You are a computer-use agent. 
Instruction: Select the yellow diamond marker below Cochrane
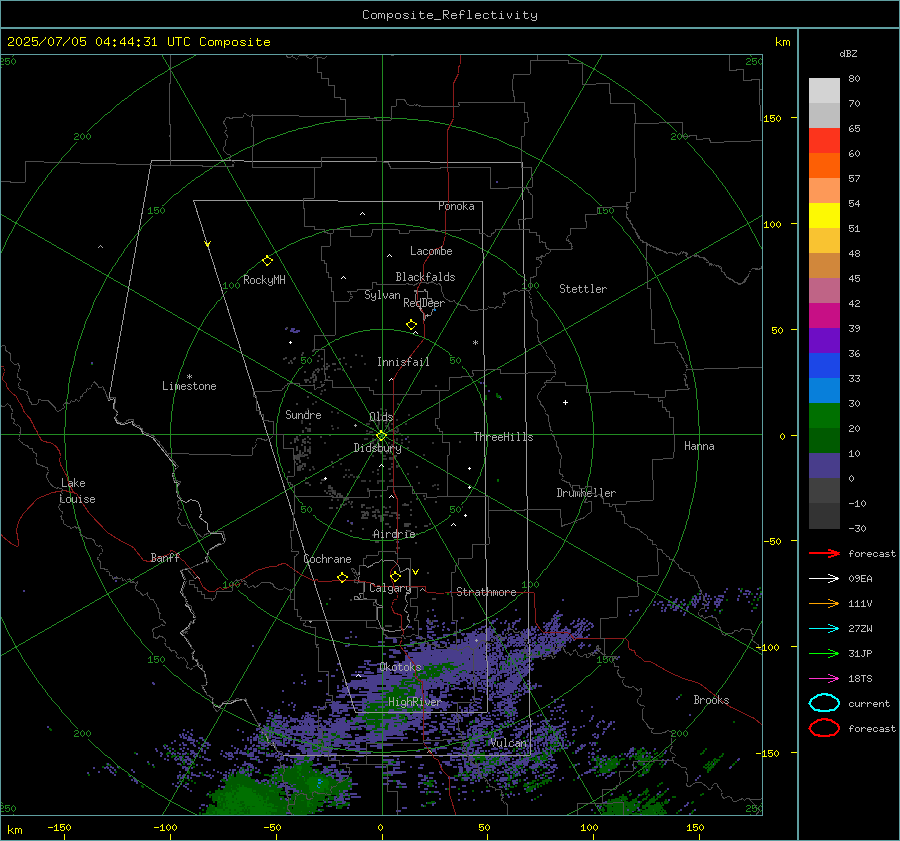point(343,578)
